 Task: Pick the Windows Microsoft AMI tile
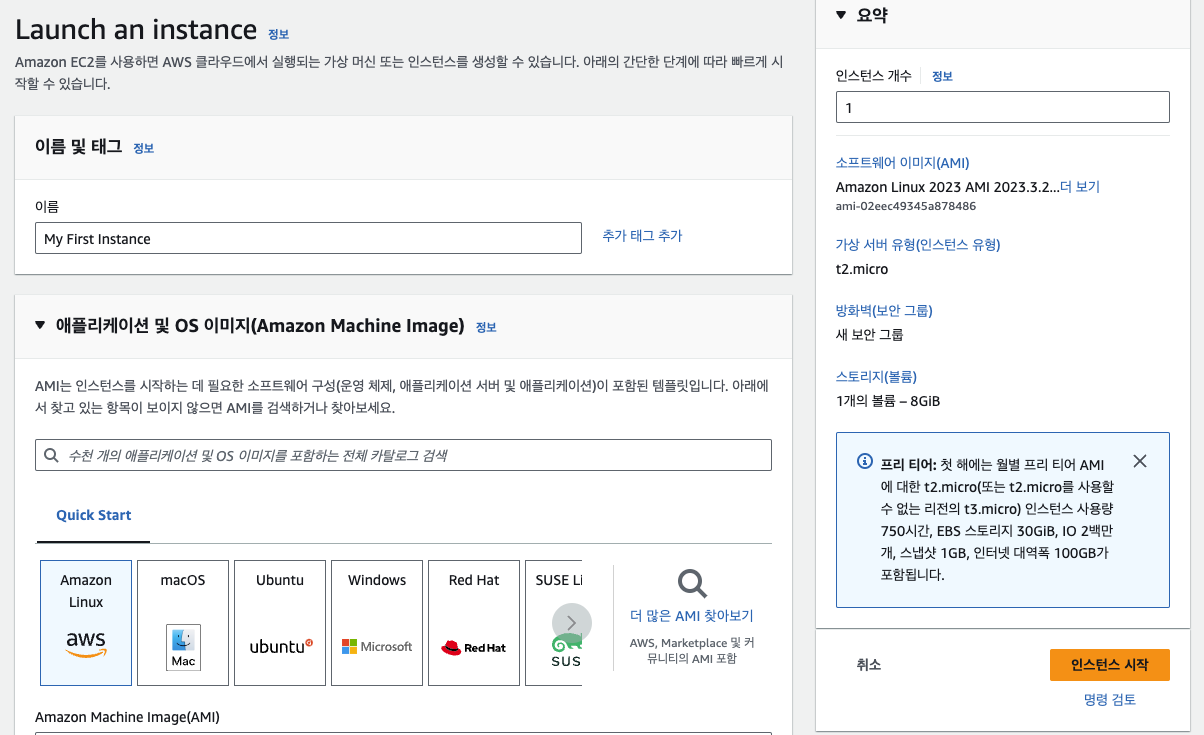(x=377, y=622)
